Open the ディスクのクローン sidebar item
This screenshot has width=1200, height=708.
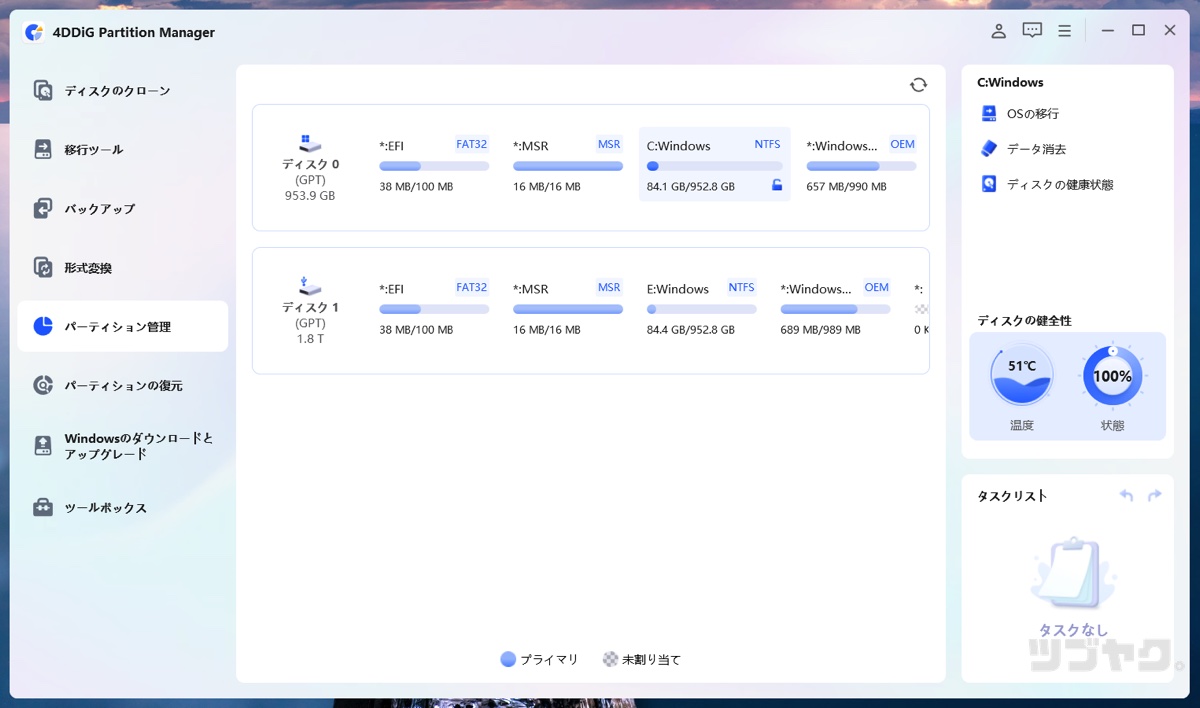click(122, 91)
